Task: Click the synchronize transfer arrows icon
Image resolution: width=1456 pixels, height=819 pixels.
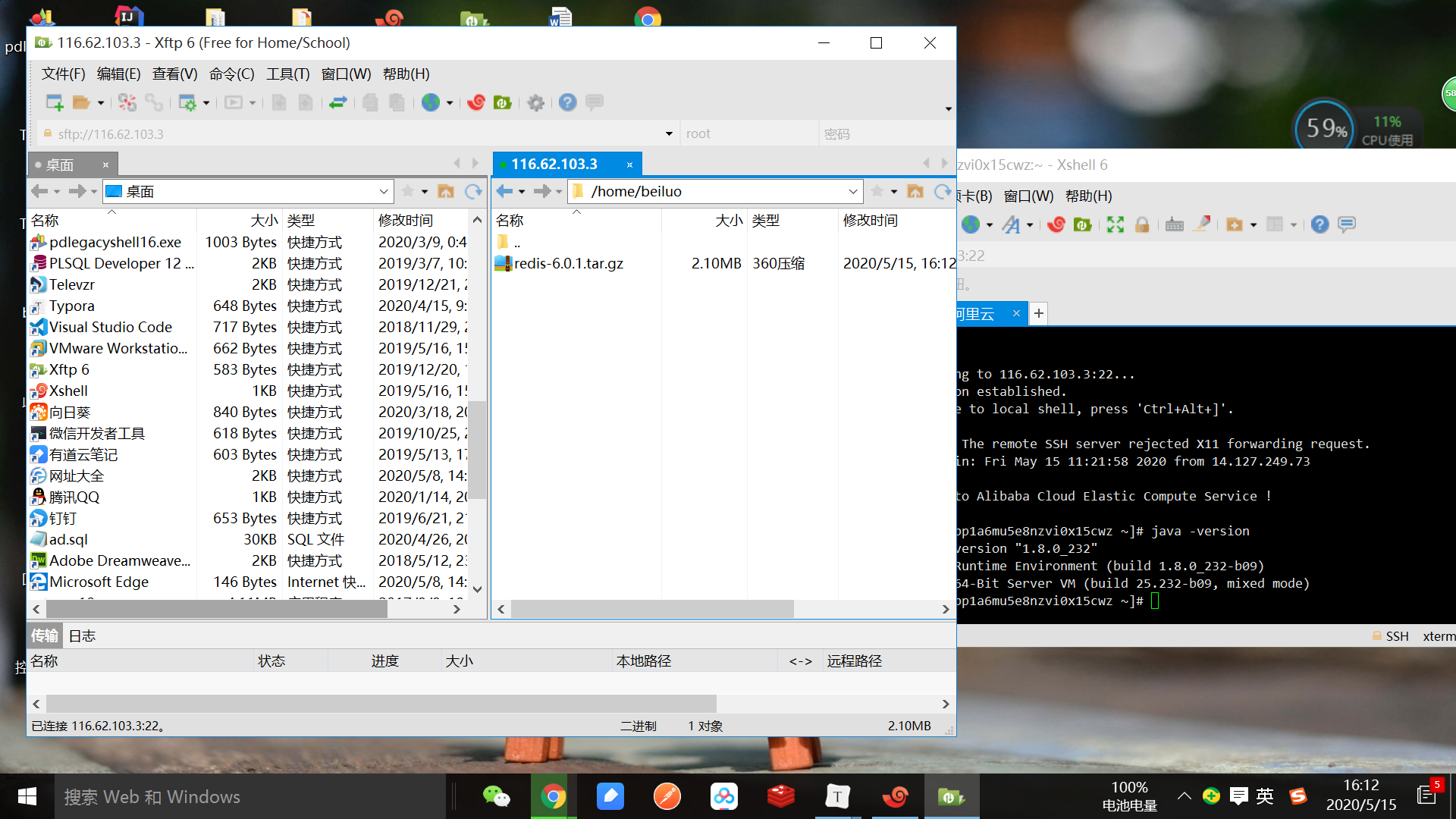Action: point(338,102)
